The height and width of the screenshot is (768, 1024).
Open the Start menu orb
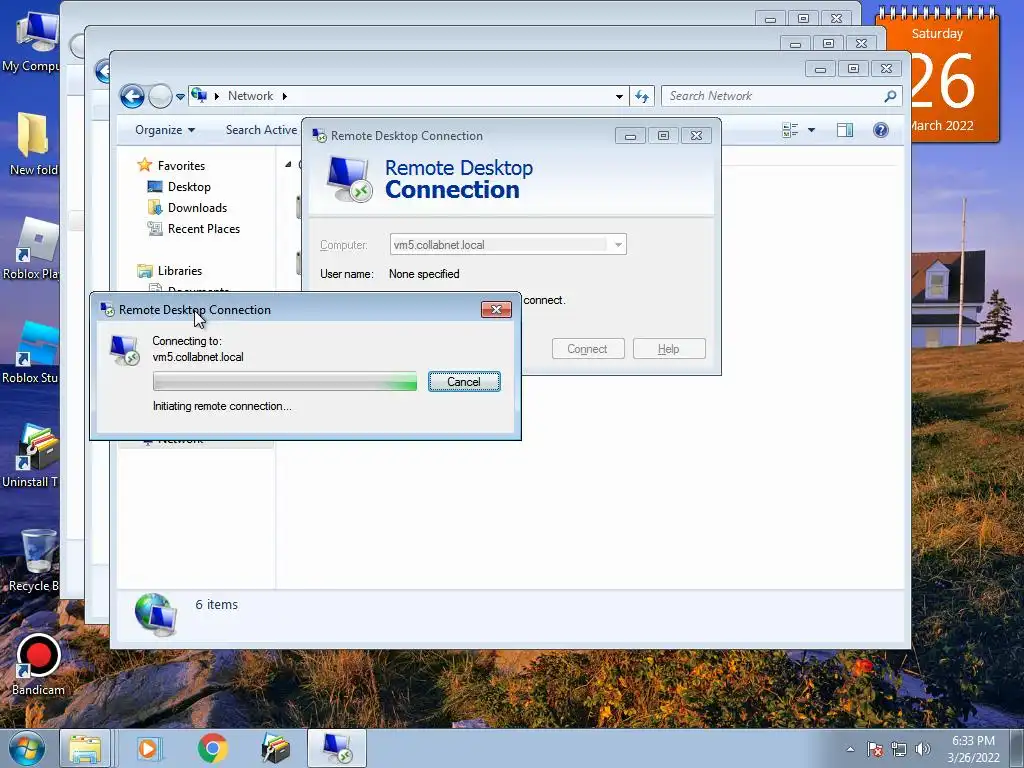coord(26,748)
